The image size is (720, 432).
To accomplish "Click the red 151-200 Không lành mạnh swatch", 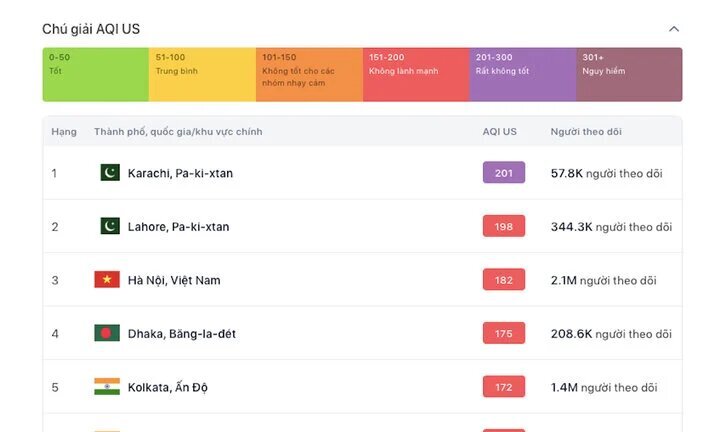I will [416, 74].
